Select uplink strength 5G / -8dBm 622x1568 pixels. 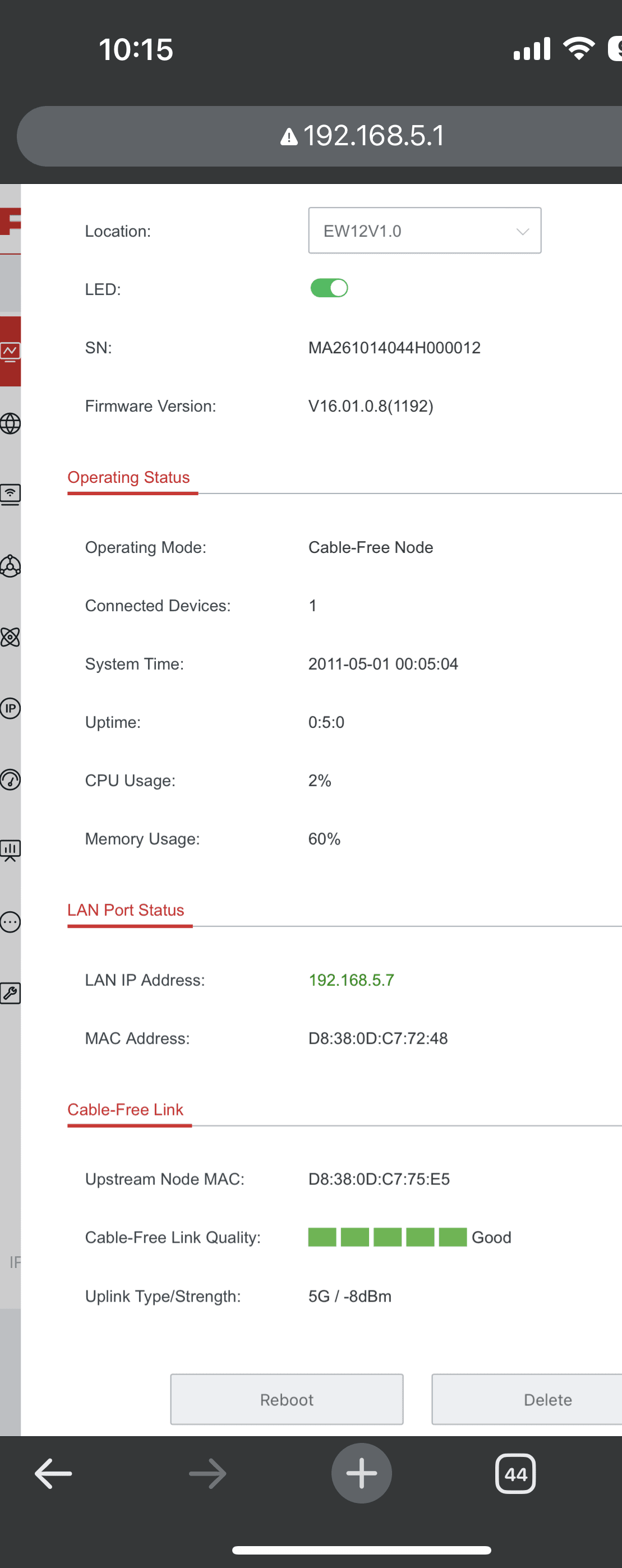click(x=350, y=1296)
